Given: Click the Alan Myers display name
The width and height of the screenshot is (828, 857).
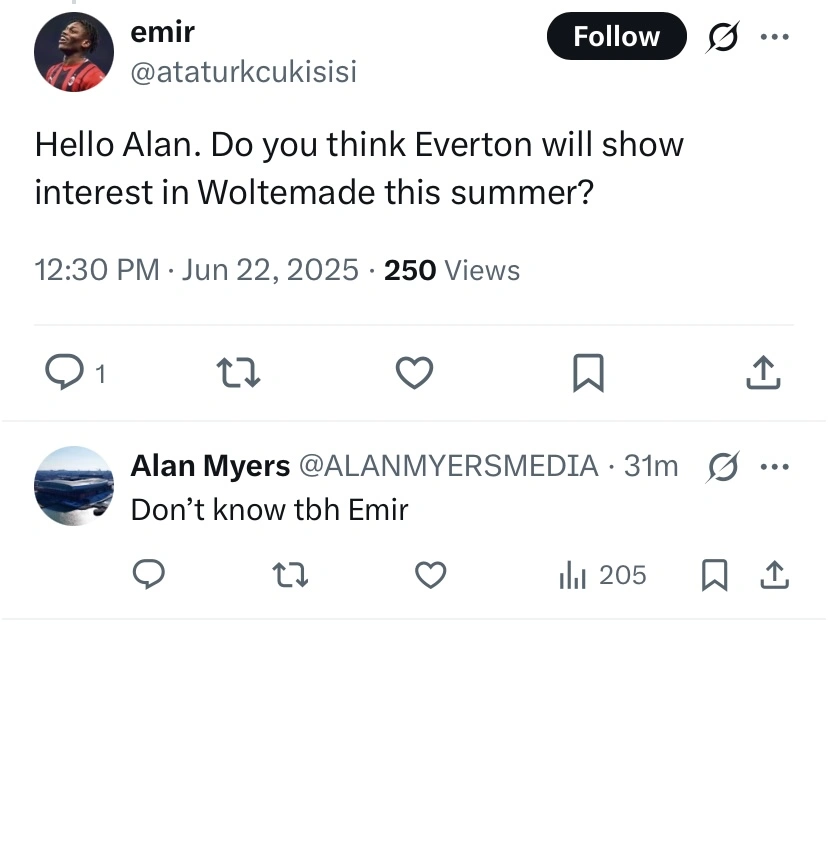Looking at the screenshot, I should tap(210, 466).
